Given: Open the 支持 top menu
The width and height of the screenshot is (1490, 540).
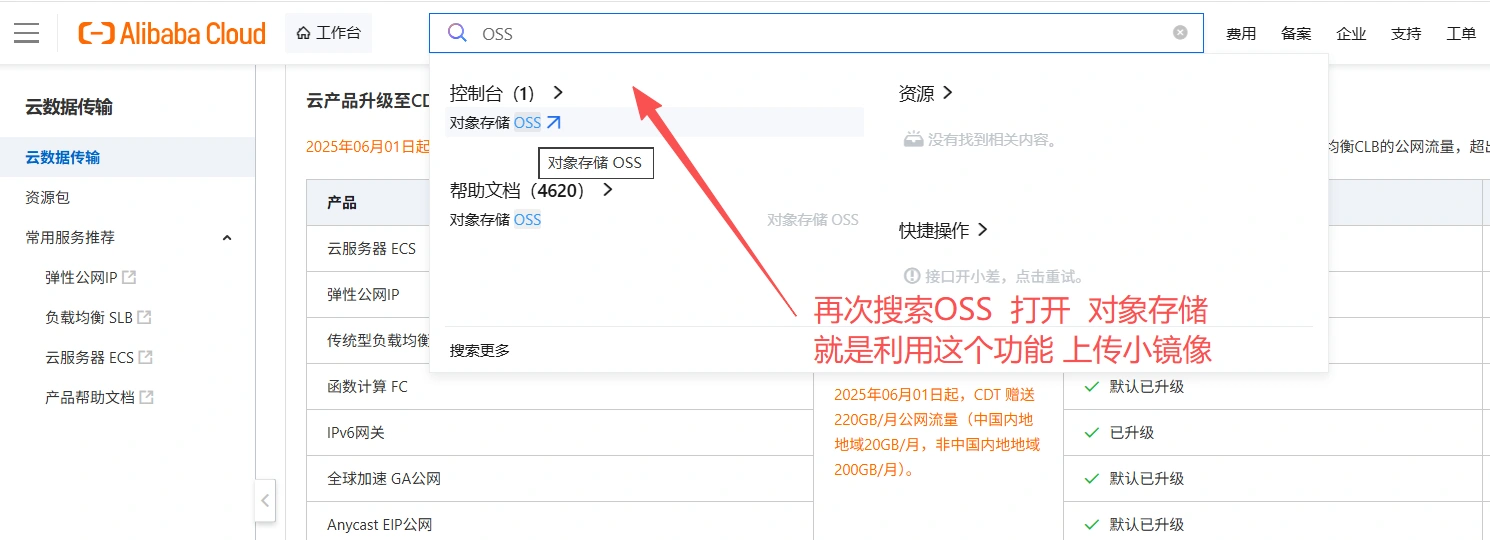Looking at the screenshot, I should [x=1406, y=34].
